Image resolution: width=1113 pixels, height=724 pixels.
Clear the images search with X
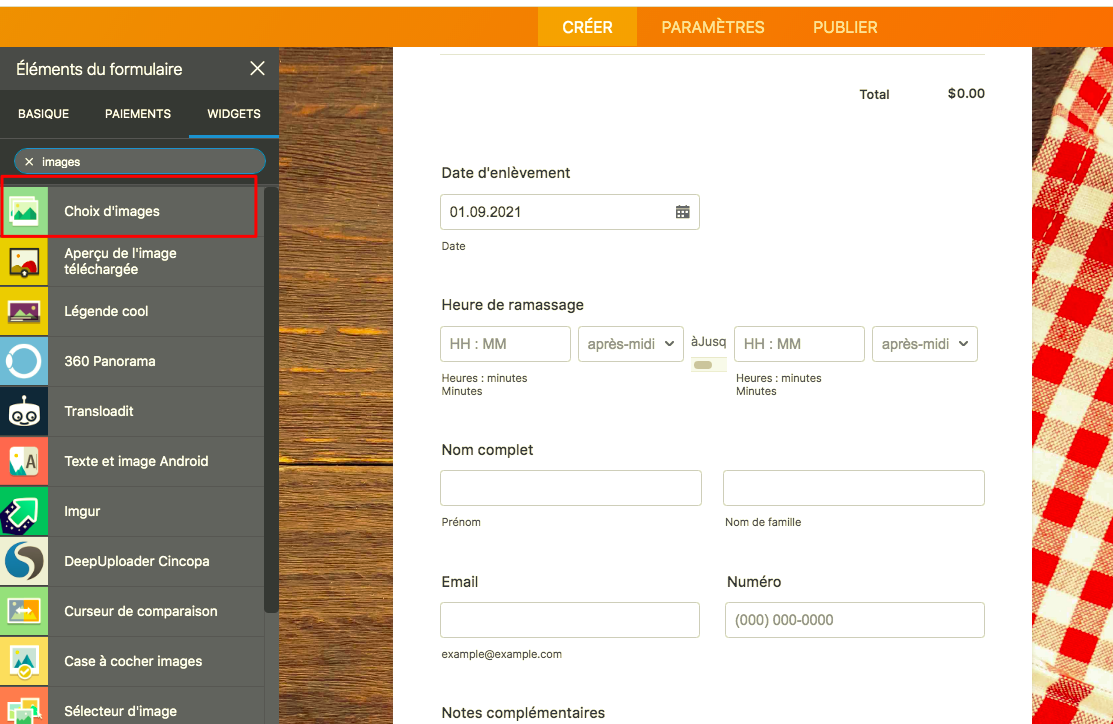coord(29,161)
